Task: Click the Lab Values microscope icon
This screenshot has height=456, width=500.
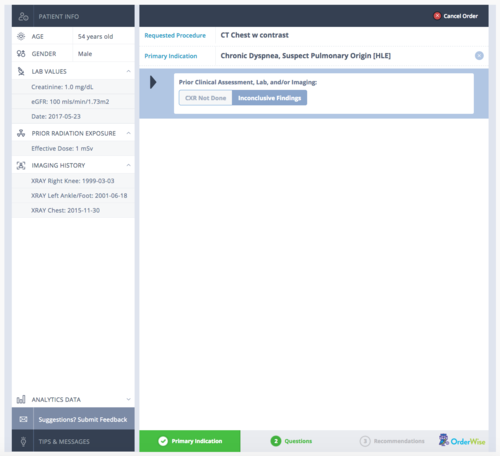Action: pos(21,71)
